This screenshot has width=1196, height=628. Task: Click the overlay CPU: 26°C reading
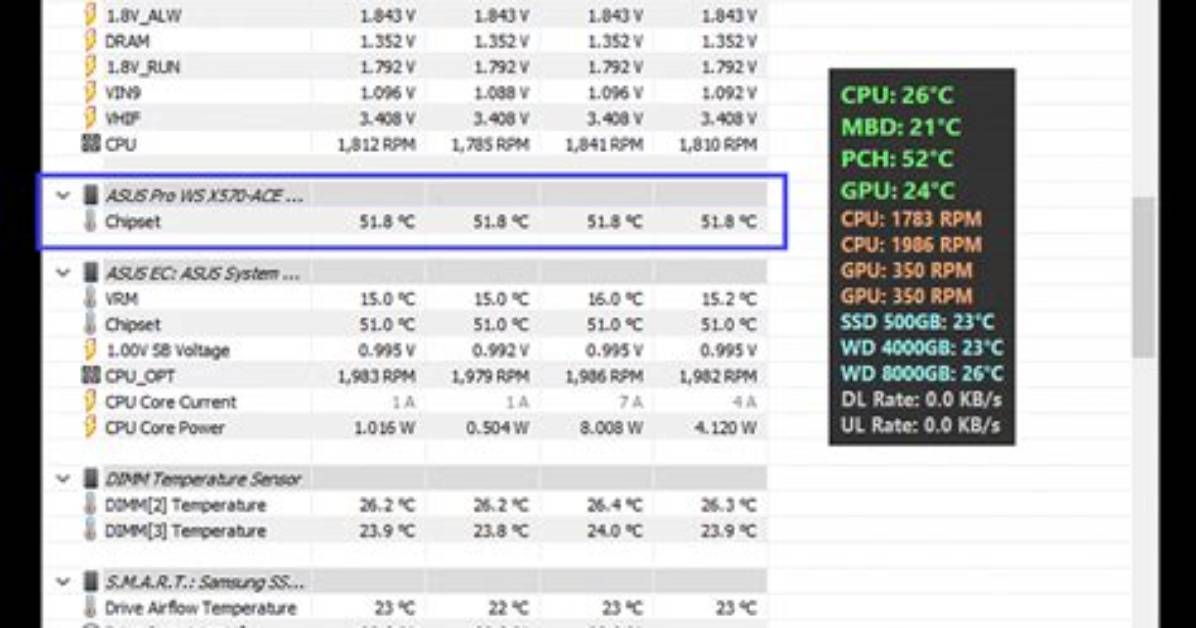(x=897, y=95)
